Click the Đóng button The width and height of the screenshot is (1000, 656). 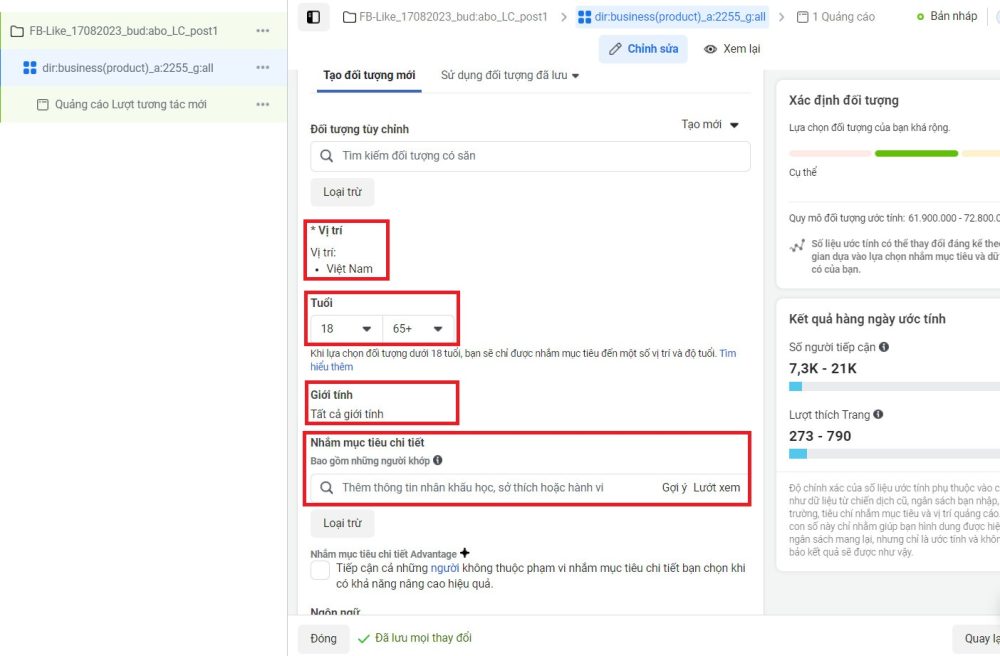[323, 639]
